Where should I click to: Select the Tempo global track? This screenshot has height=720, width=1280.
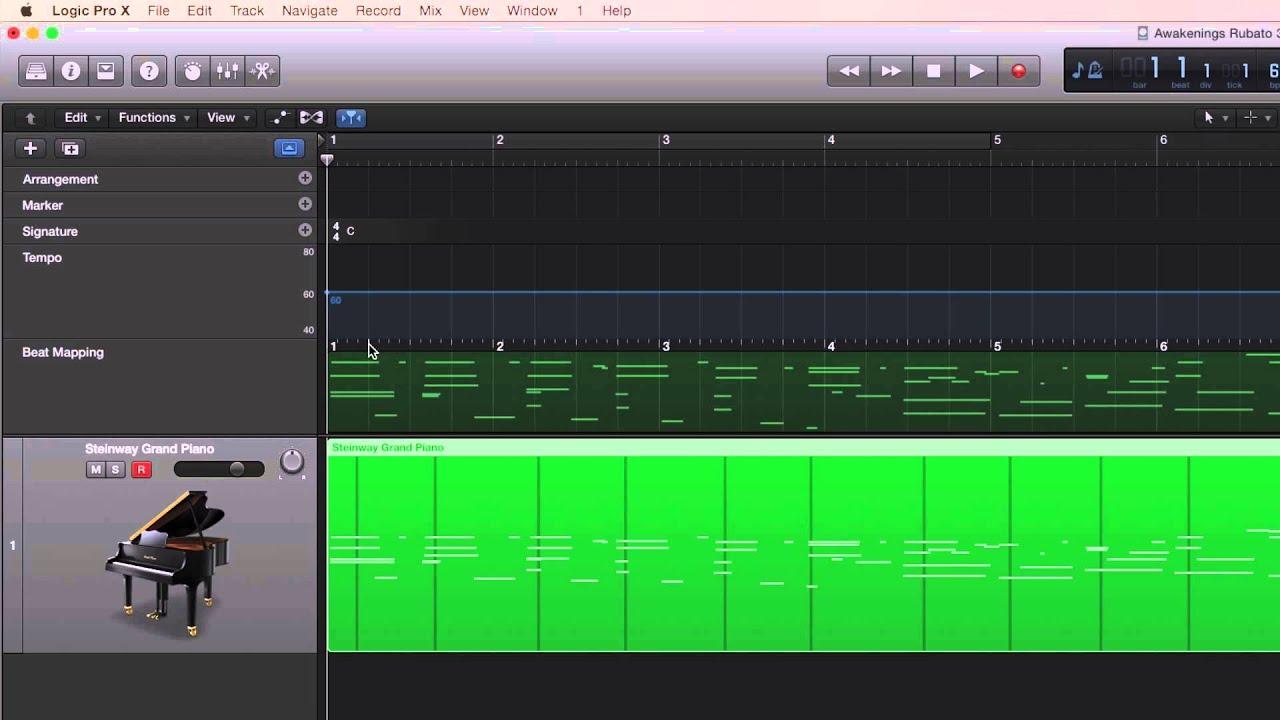pyautogui.click(x=42, y=257)
